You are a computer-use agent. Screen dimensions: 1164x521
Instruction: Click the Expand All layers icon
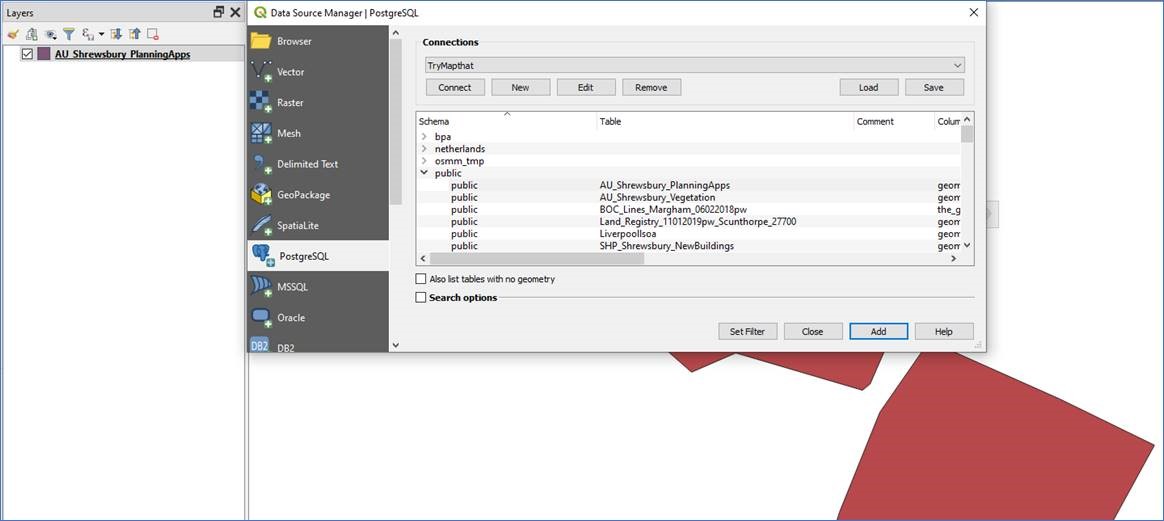click(x=116, y=33)
